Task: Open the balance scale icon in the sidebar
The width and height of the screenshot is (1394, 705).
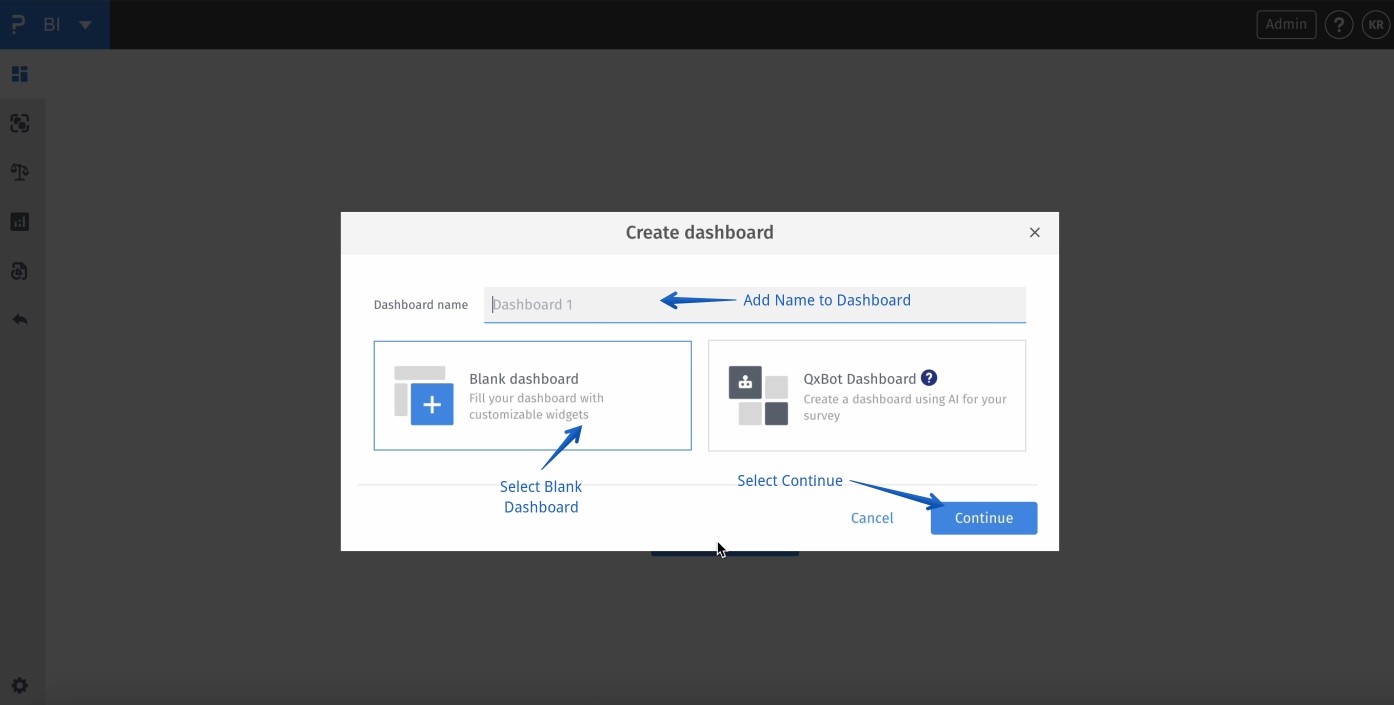Action: pyautogui.click(x=20, y=172)
